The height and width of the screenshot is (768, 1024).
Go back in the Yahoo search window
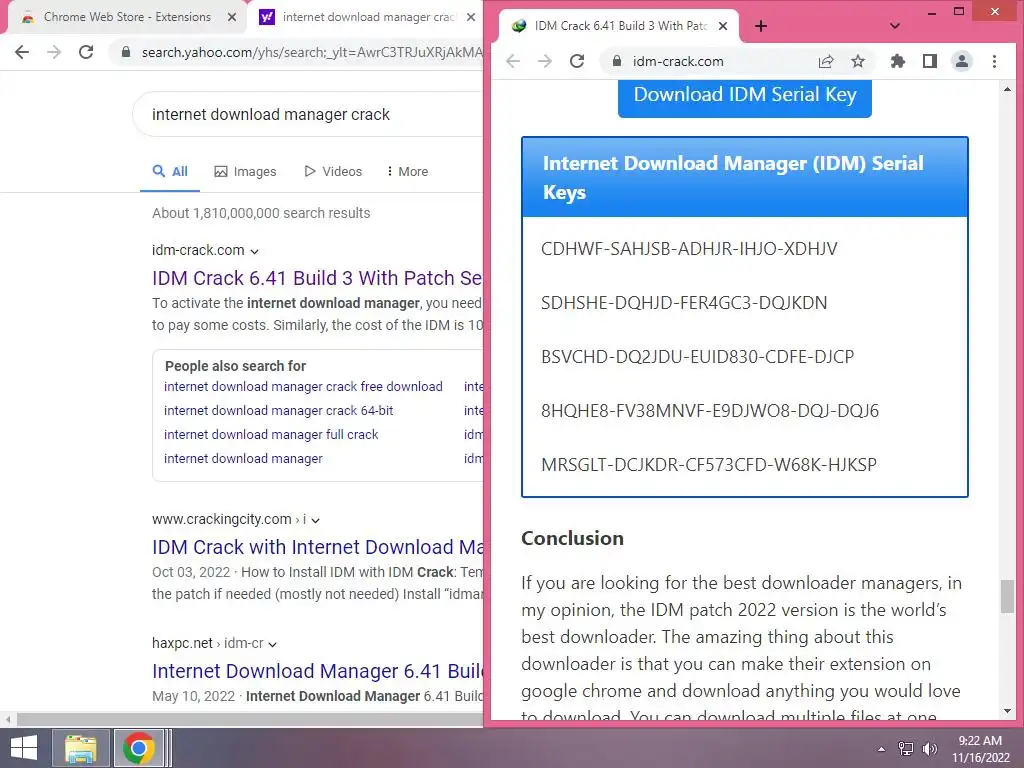point(22,52)
